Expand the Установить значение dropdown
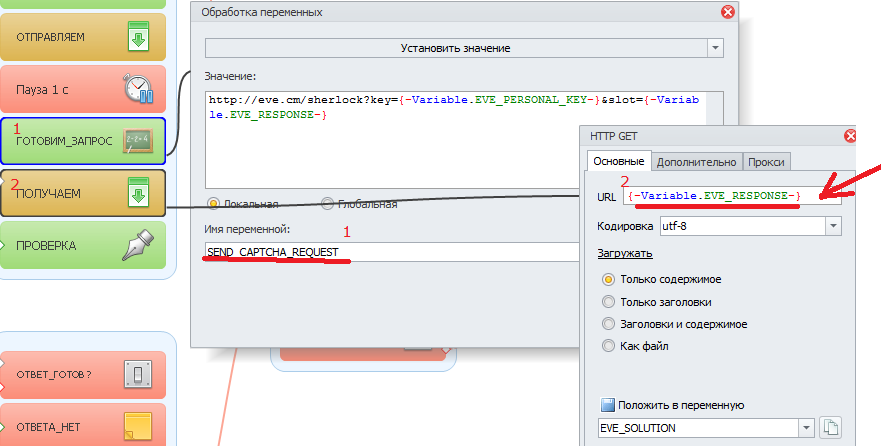Screen dimensions: 886x447 pos(714,48)
